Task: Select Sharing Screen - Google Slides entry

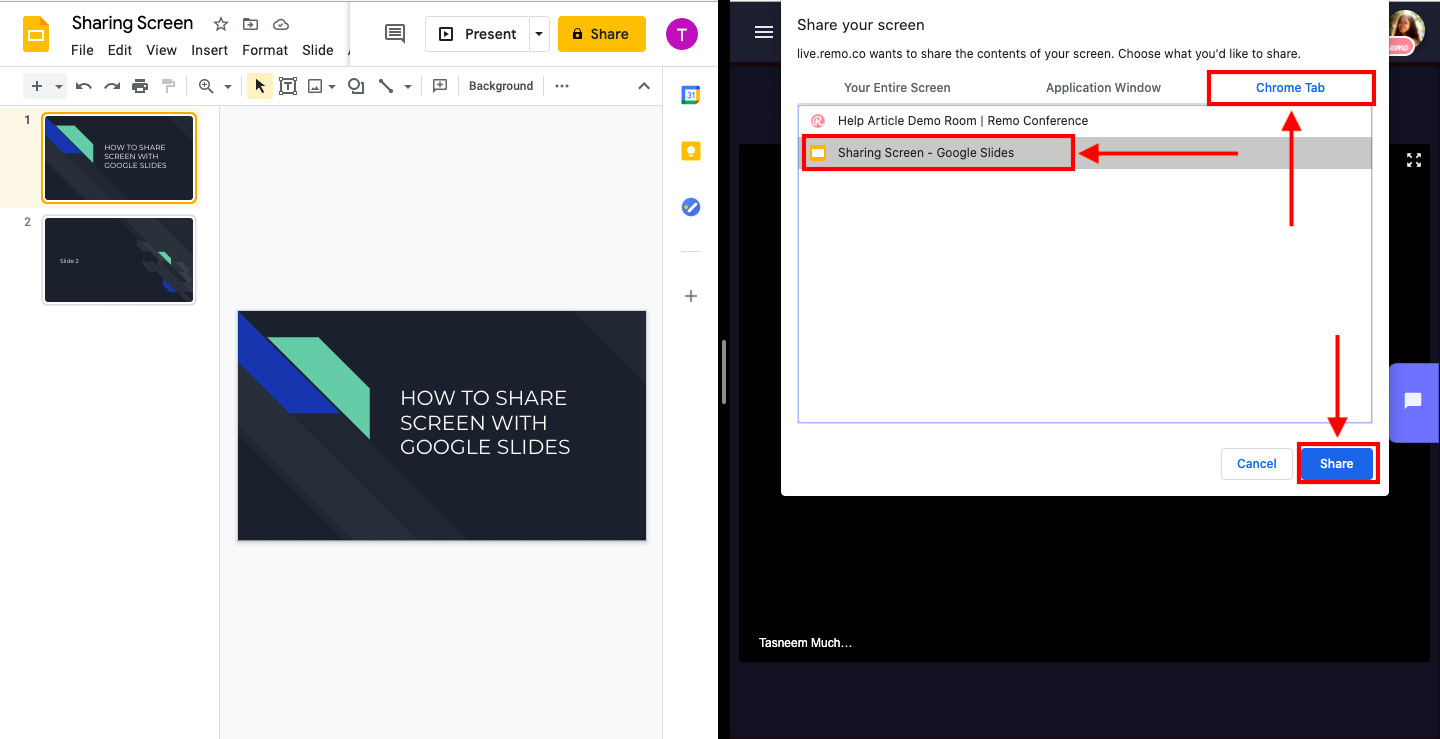Action: [x=1085, y=153]
